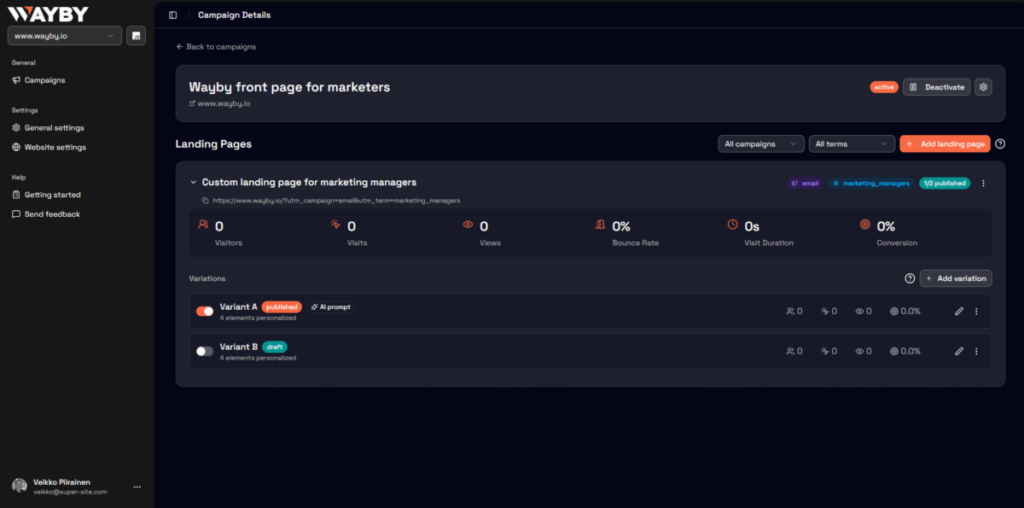The image size is (1024, 508).
Task: Open Getting started help page
Action: pos(46,195)
